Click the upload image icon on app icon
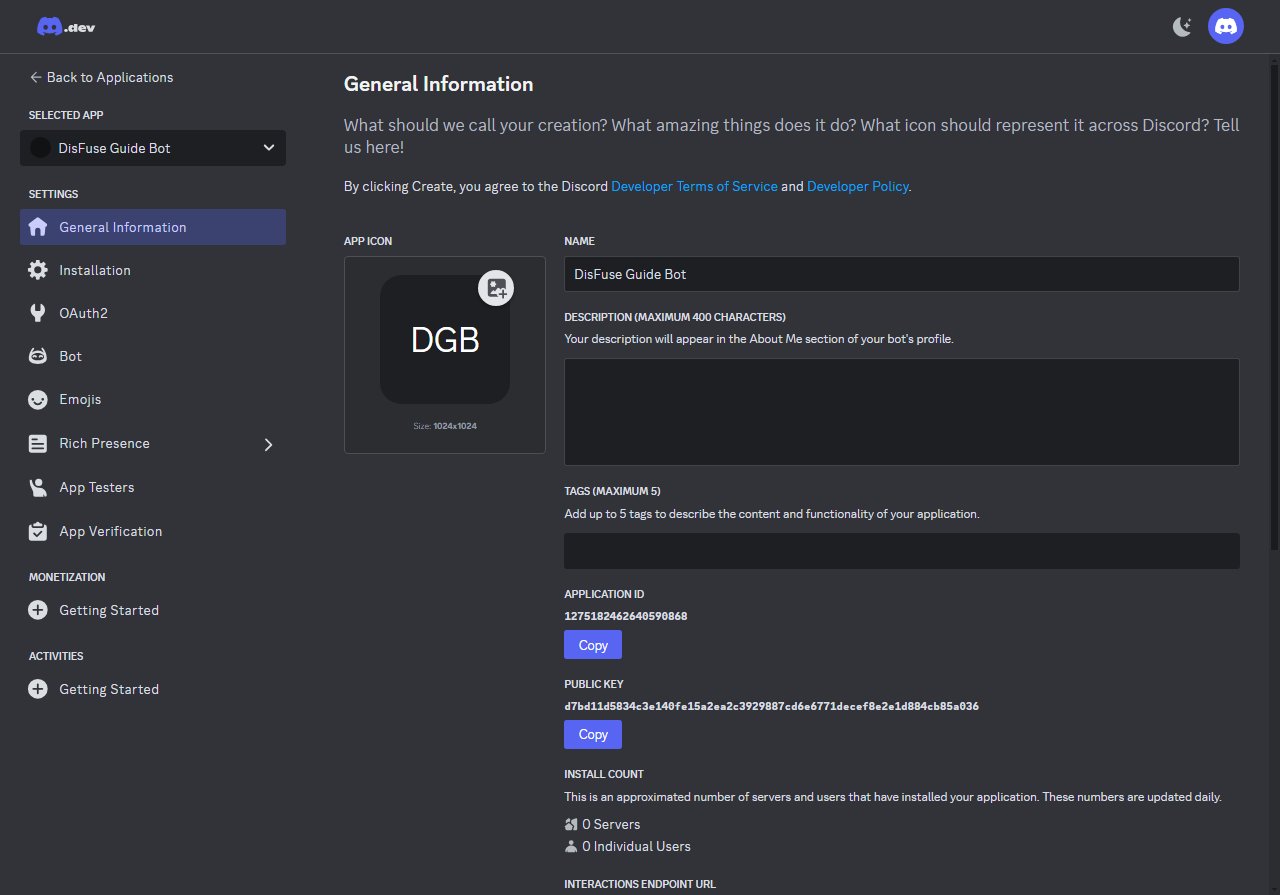 coord(497,288)
